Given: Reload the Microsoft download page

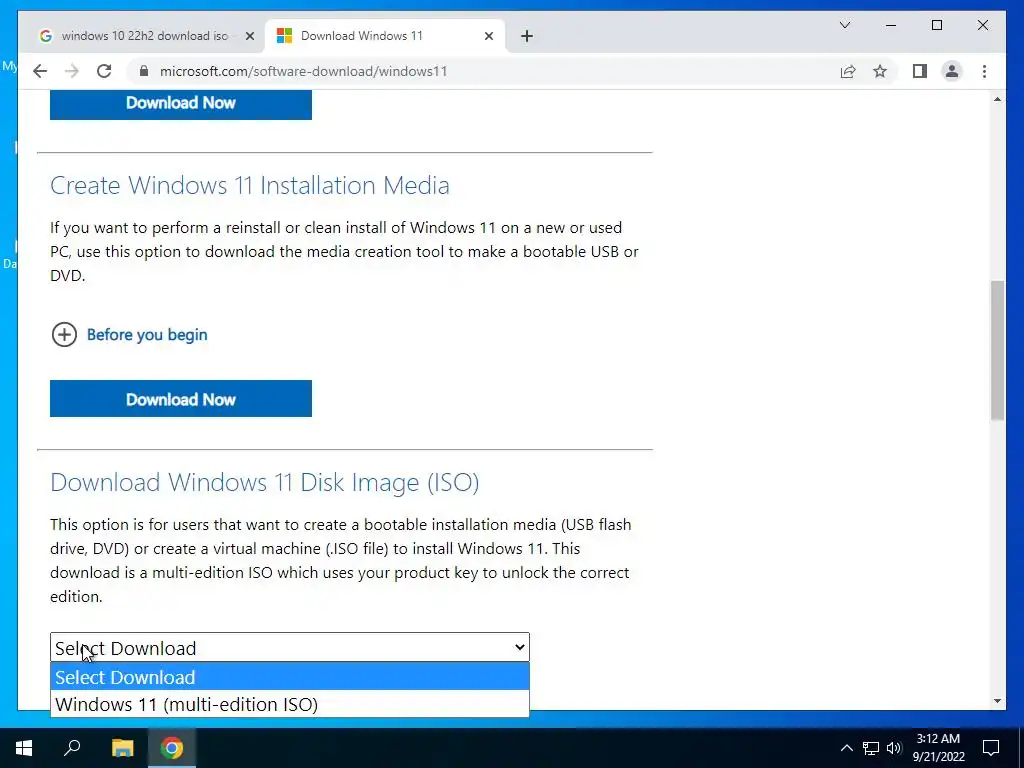Looking at the screenshot, I should 104,71.
